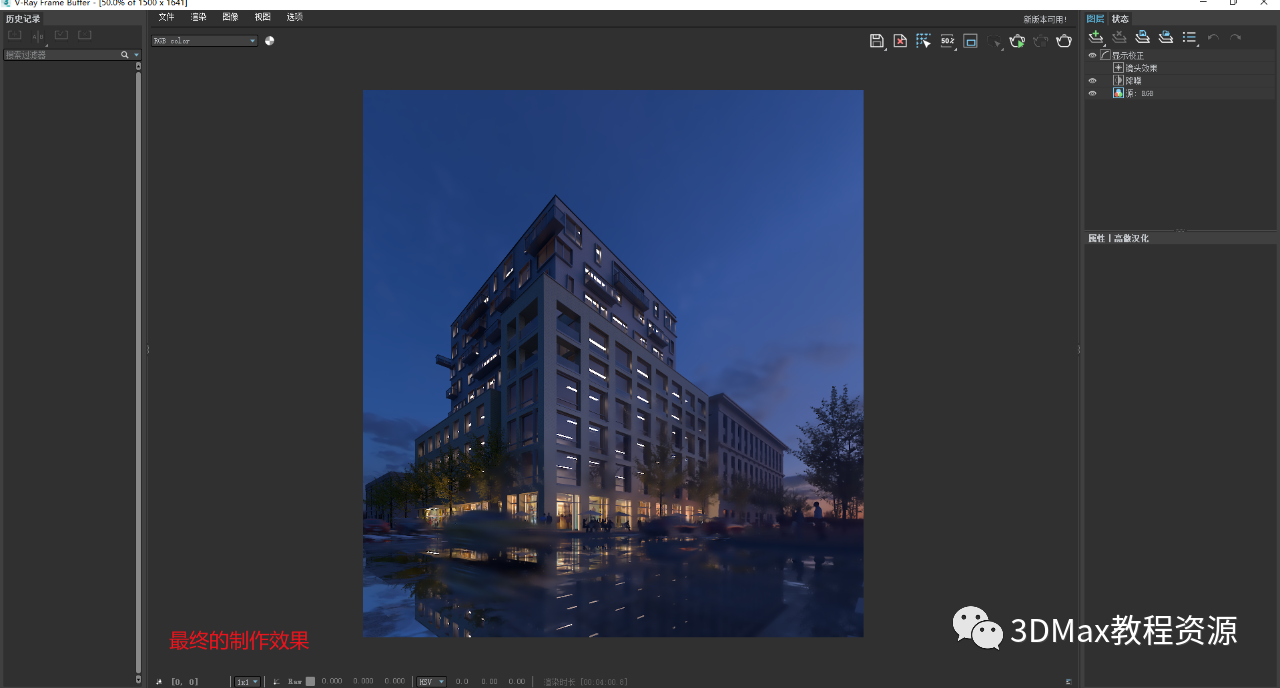Image resolution: width=1280 pixels, height=688 pixels.
Task: Switch to the 状态 tab
Action: 1119,17
